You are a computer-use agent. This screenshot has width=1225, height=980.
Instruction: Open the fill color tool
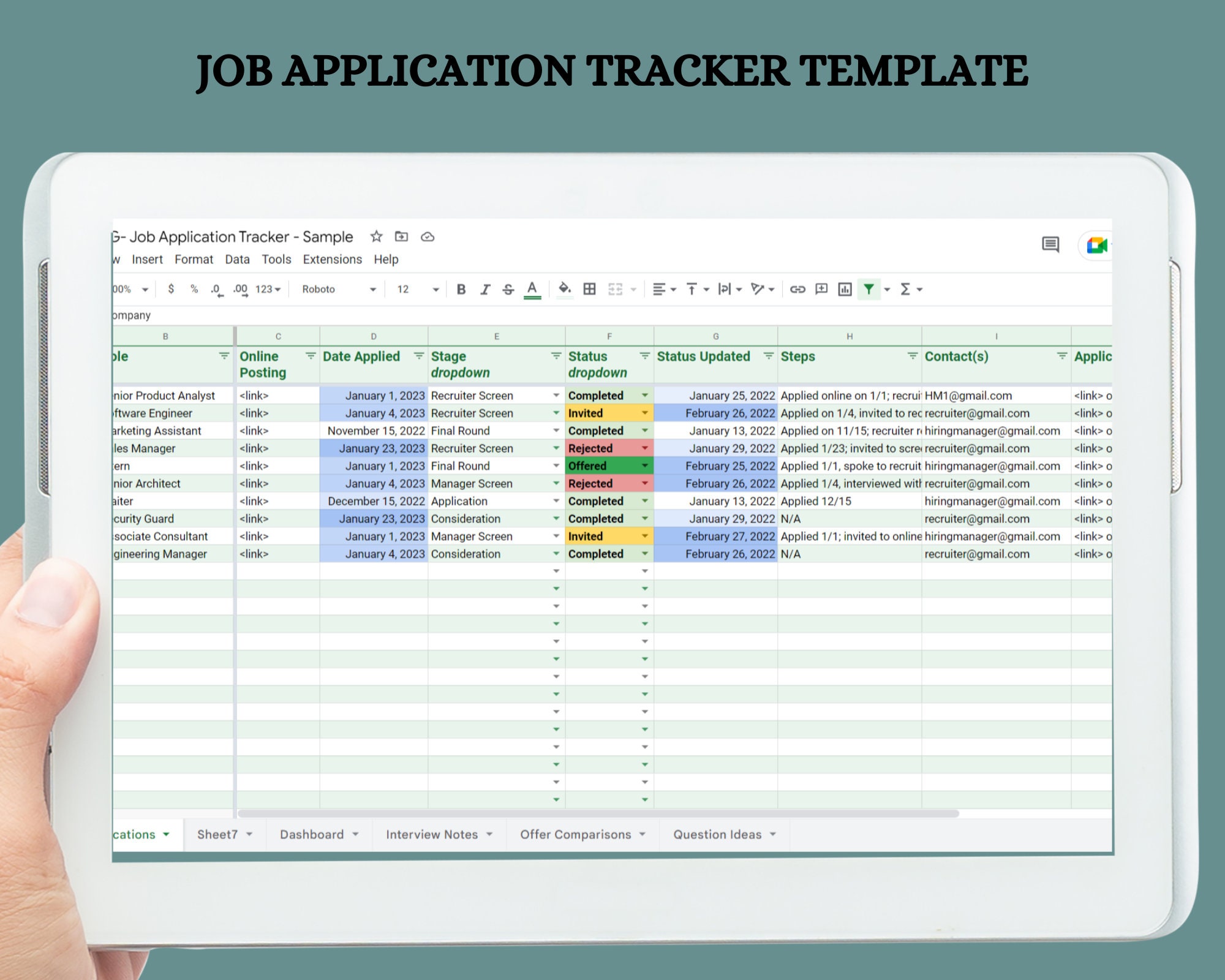(x=565, y=289)
